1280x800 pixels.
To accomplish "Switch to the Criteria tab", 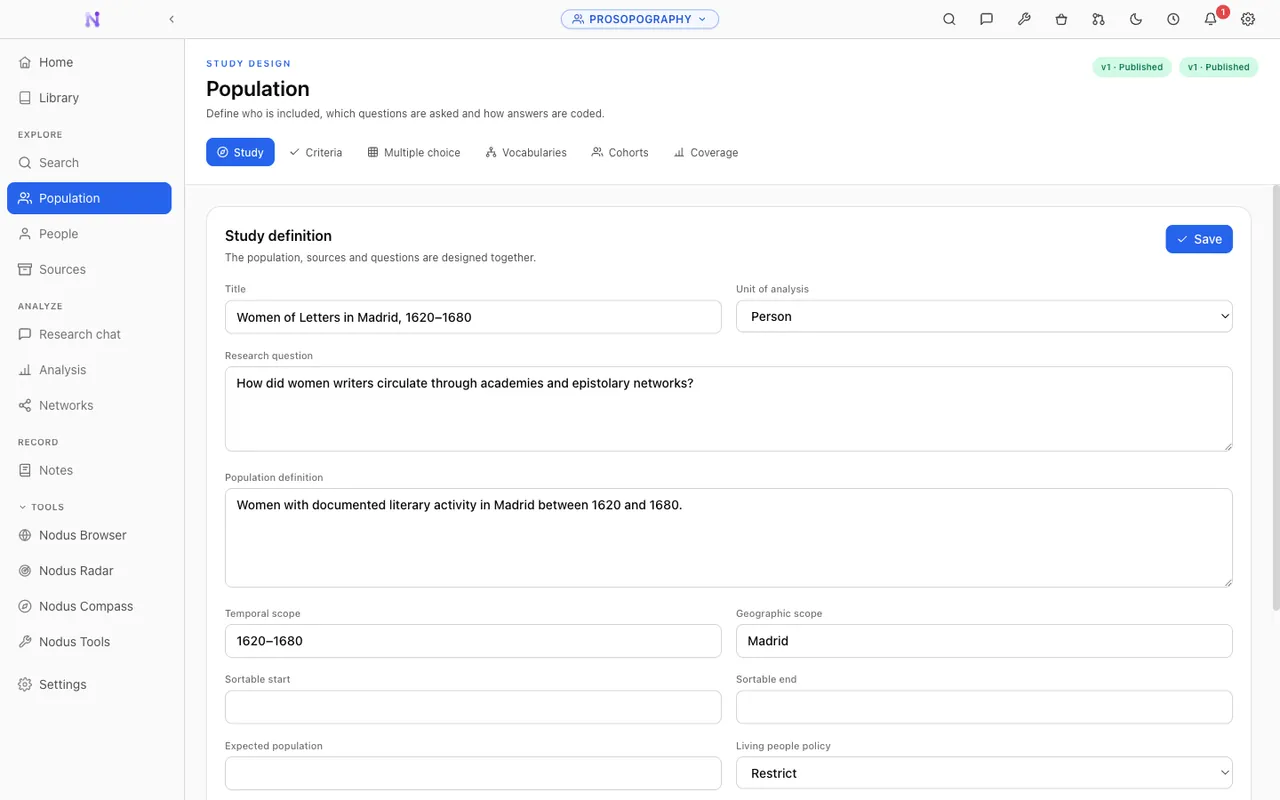I will (x=316, y=152).
